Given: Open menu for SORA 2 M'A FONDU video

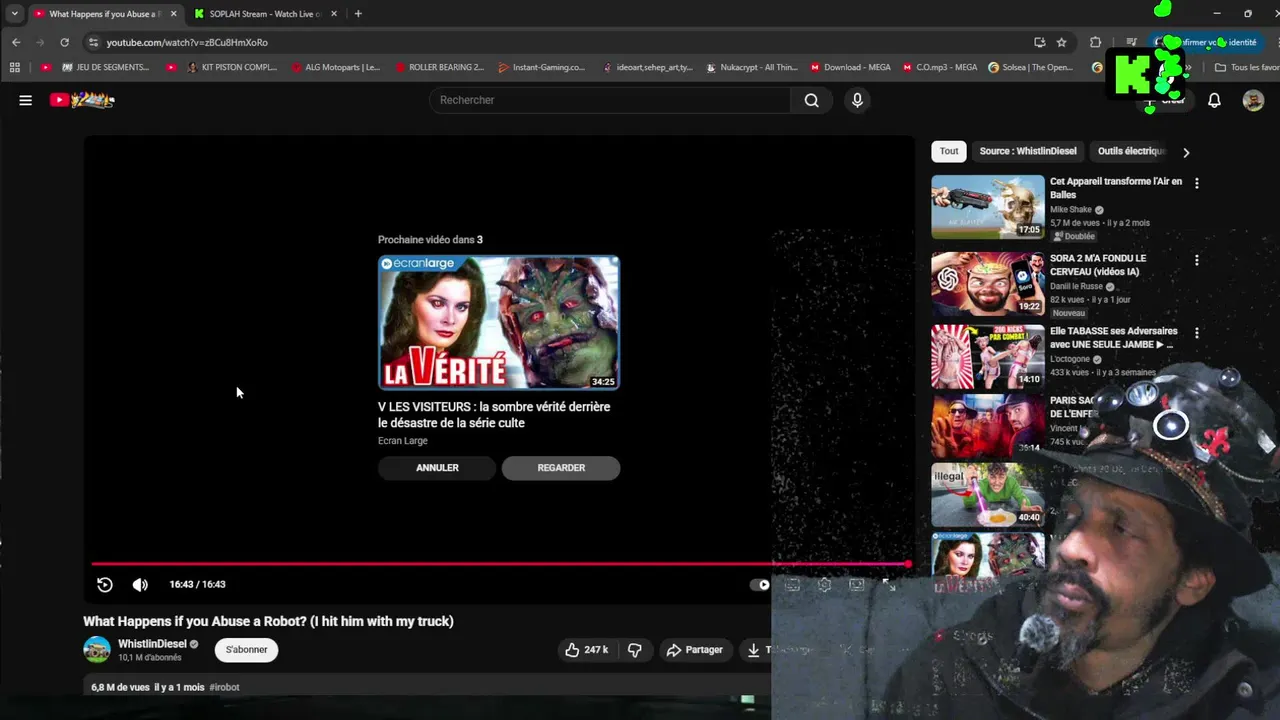Looking at the screenshot, I should pos(1196,260).
